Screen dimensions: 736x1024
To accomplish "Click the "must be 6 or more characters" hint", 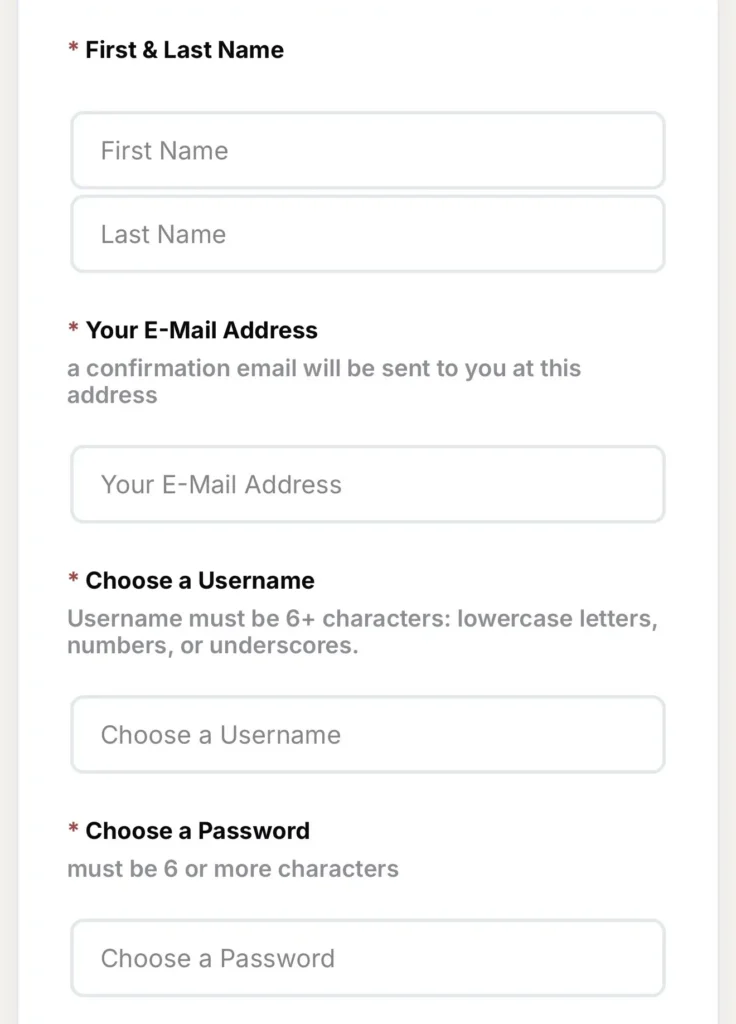I will (x=232, y=868).
